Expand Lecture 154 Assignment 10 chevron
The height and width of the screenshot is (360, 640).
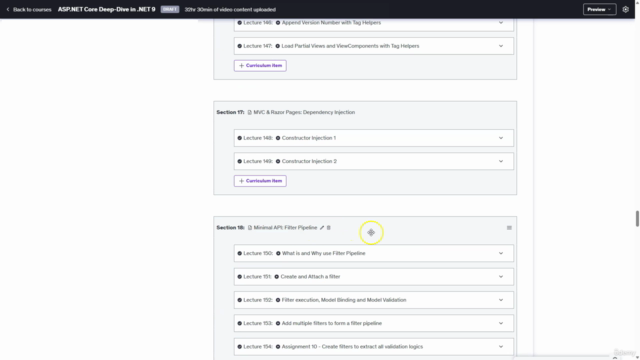coord(501,347)
